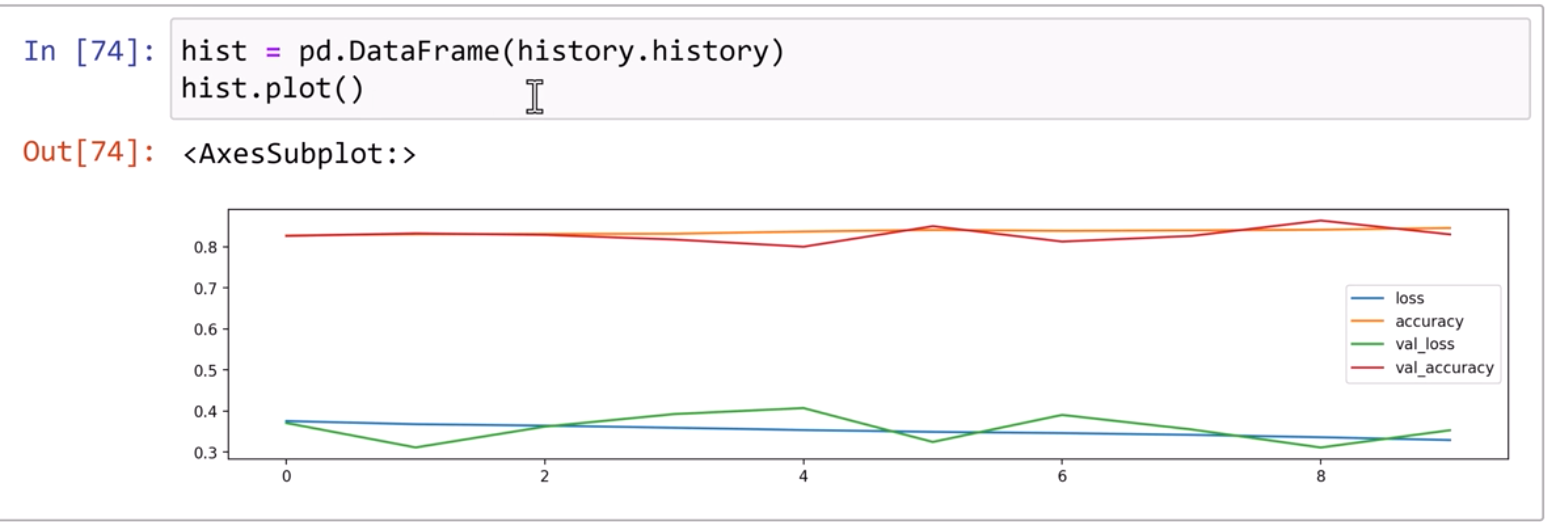
Task: Click the x-axis tick label 4
Action: pos(803,477)
